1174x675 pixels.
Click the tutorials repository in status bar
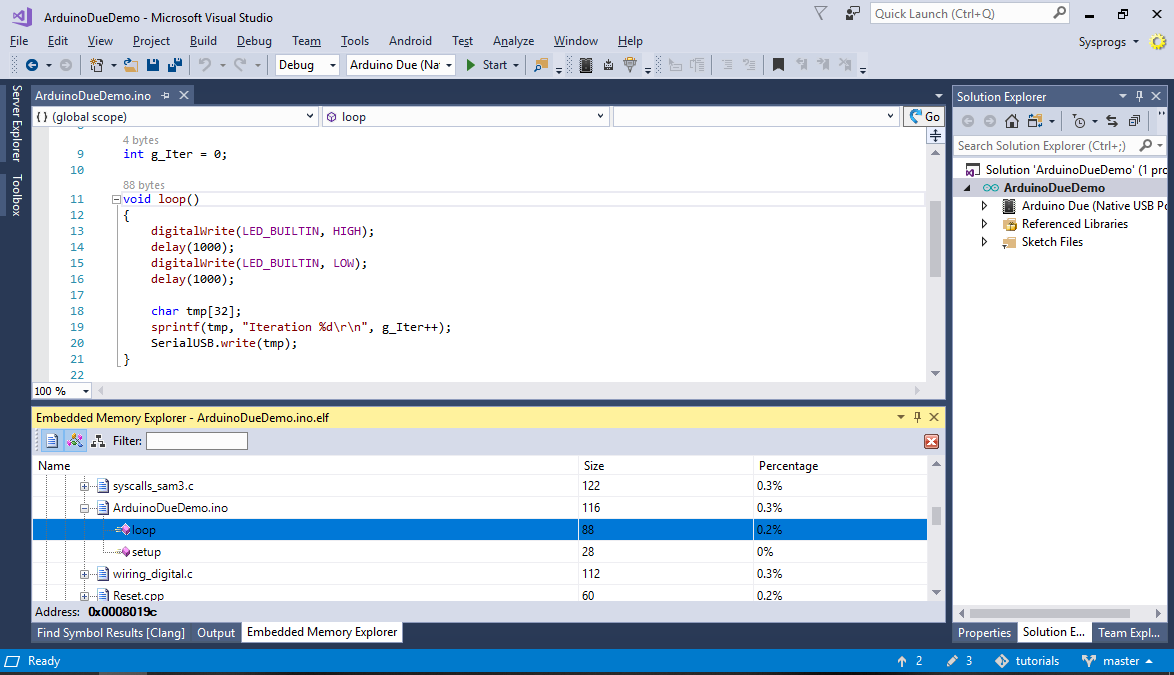point(1027,661)
